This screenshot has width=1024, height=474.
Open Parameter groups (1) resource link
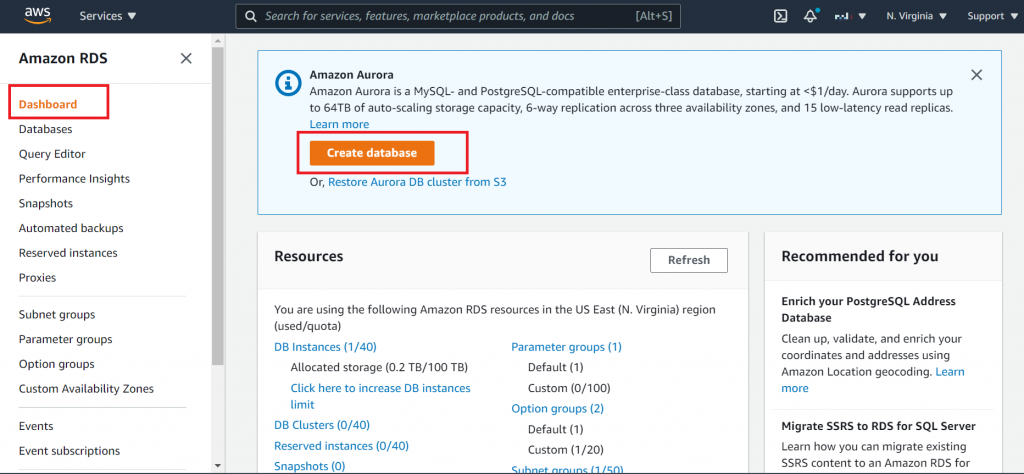tap(566, 347)
